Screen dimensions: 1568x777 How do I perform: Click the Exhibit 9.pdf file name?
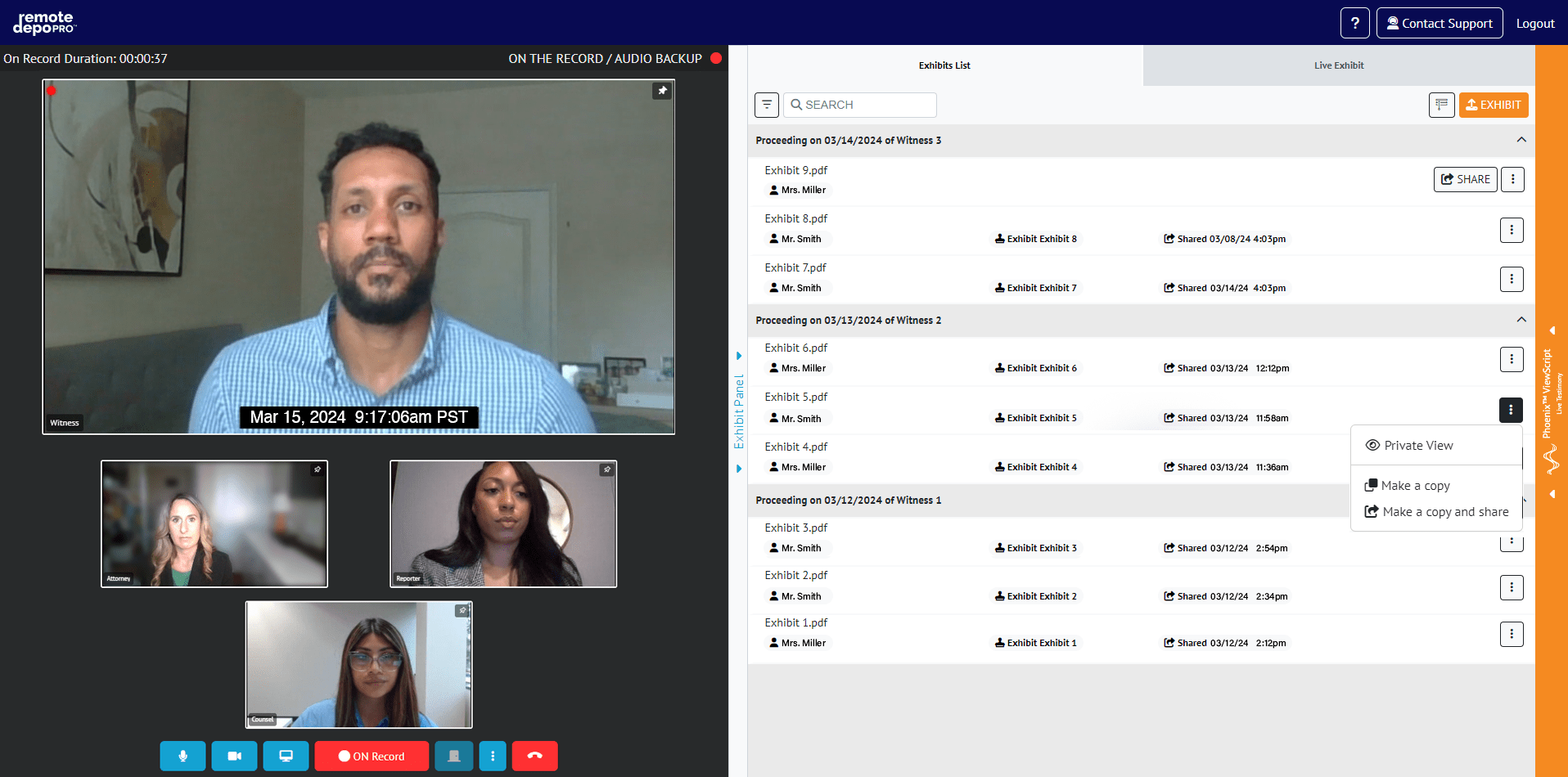tap(795, 170)
